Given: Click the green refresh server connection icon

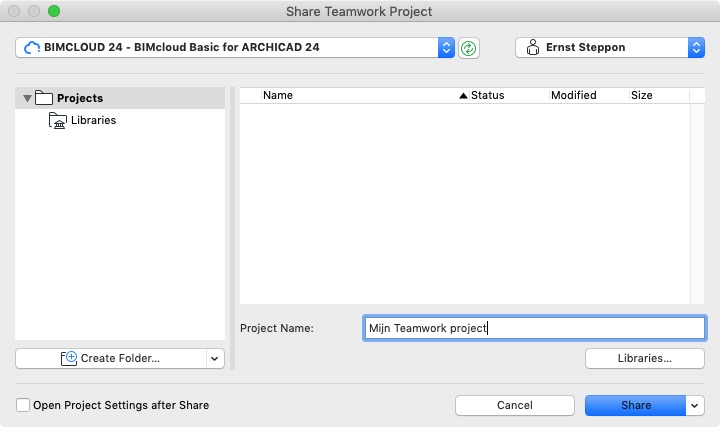Looking at the screenshot, I should (468, 48).
